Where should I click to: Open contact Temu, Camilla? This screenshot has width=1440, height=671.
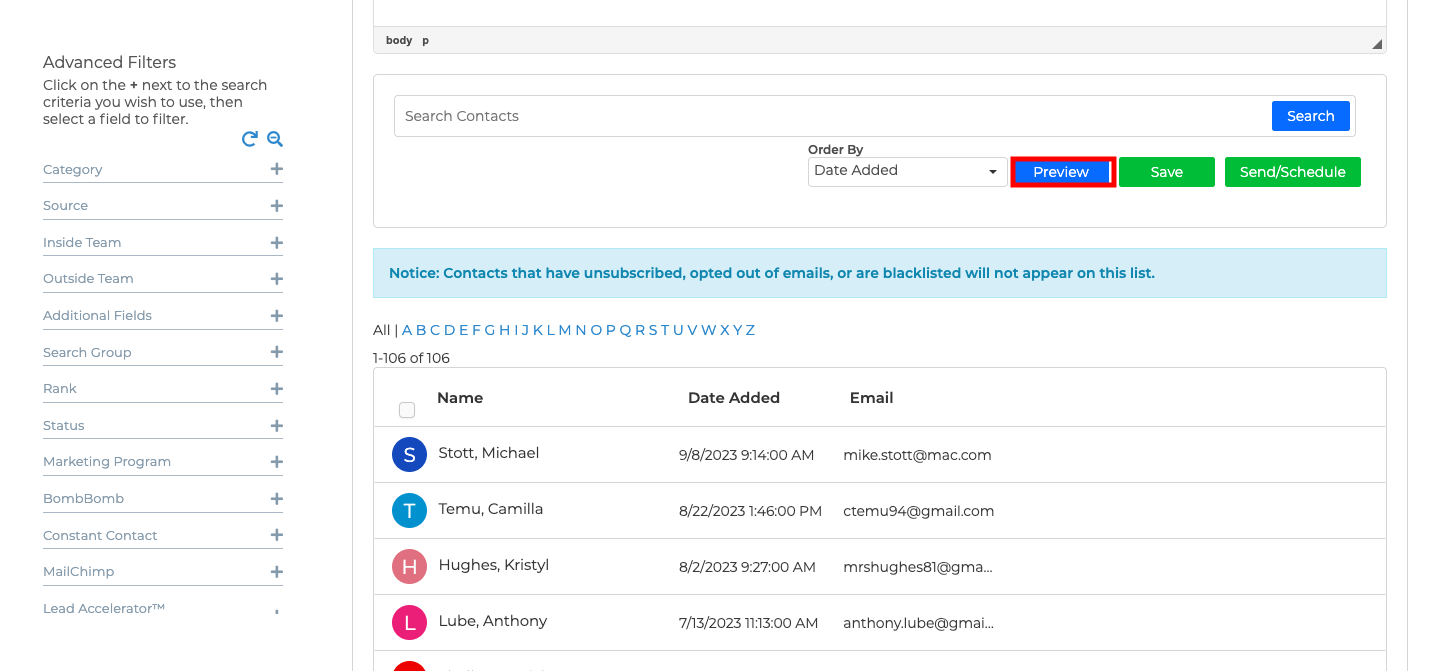point(491,509)
